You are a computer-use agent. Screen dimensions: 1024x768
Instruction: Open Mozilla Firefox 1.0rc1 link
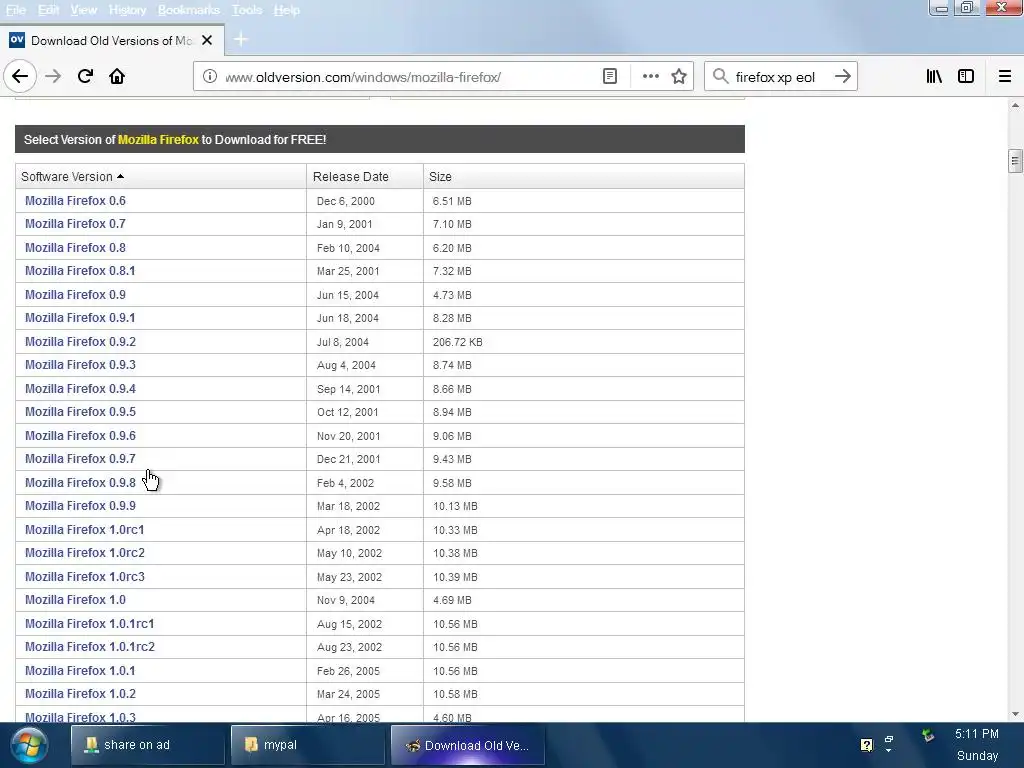84,530
